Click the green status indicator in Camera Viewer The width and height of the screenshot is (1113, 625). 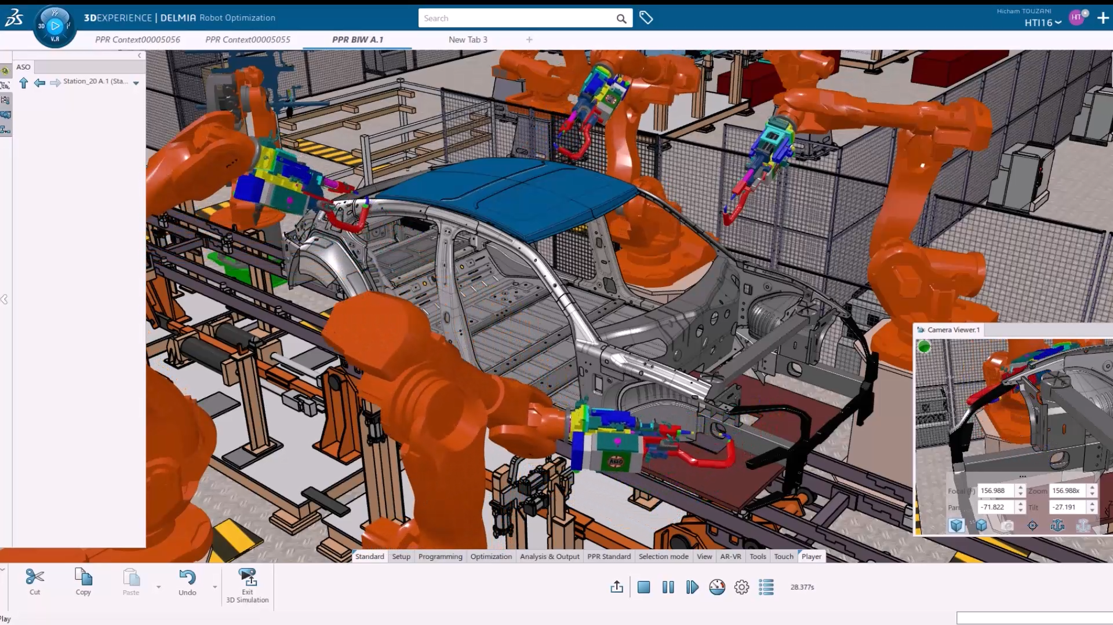[x=924, y=346]
